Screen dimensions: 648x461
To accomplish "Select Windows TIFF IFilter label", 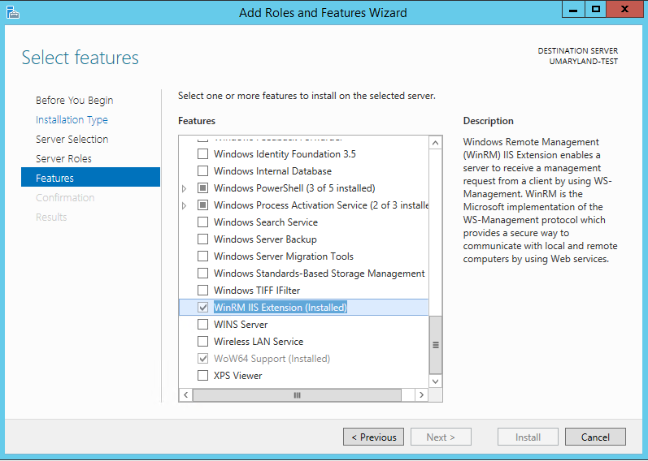I will click(257, 290).
